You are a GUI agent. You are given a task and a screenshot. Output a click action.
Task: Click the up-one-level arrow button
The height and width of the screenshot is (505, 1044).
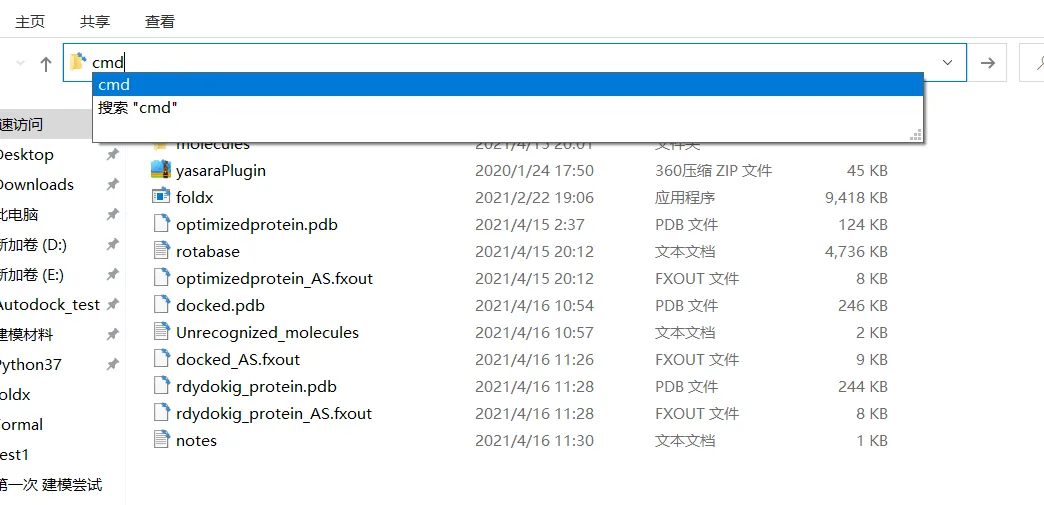point(45,63)
